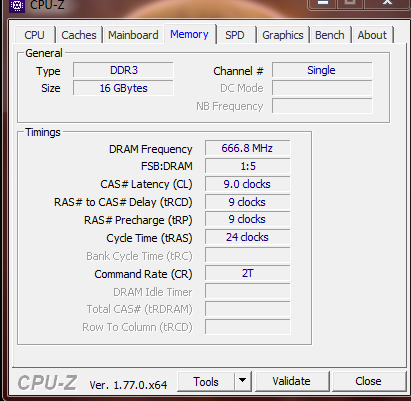Image resolution: width=411 pixels, height=401 pixels.
Task: Click the empty Row To Column field
Action: pyautogui.click(x=247, y=327)
